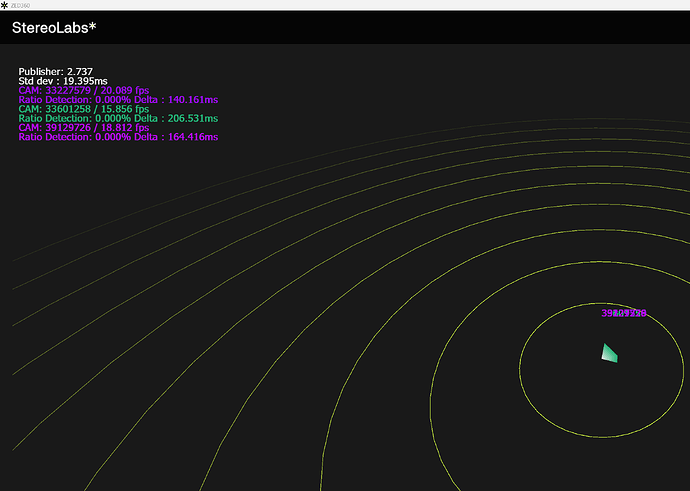Click the ZED360 window icon in title bar
Viewport: 690px width, 491px height.
(4, 5)
